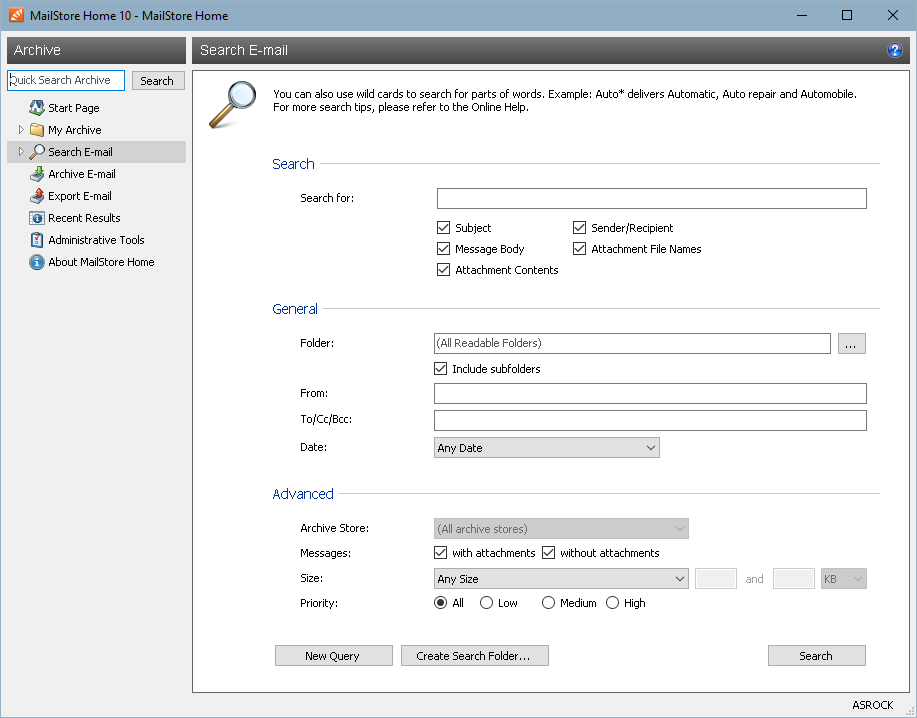Viewport: 917px width, 718px height.
Task: Select High priority
Action: coord(612,602)
